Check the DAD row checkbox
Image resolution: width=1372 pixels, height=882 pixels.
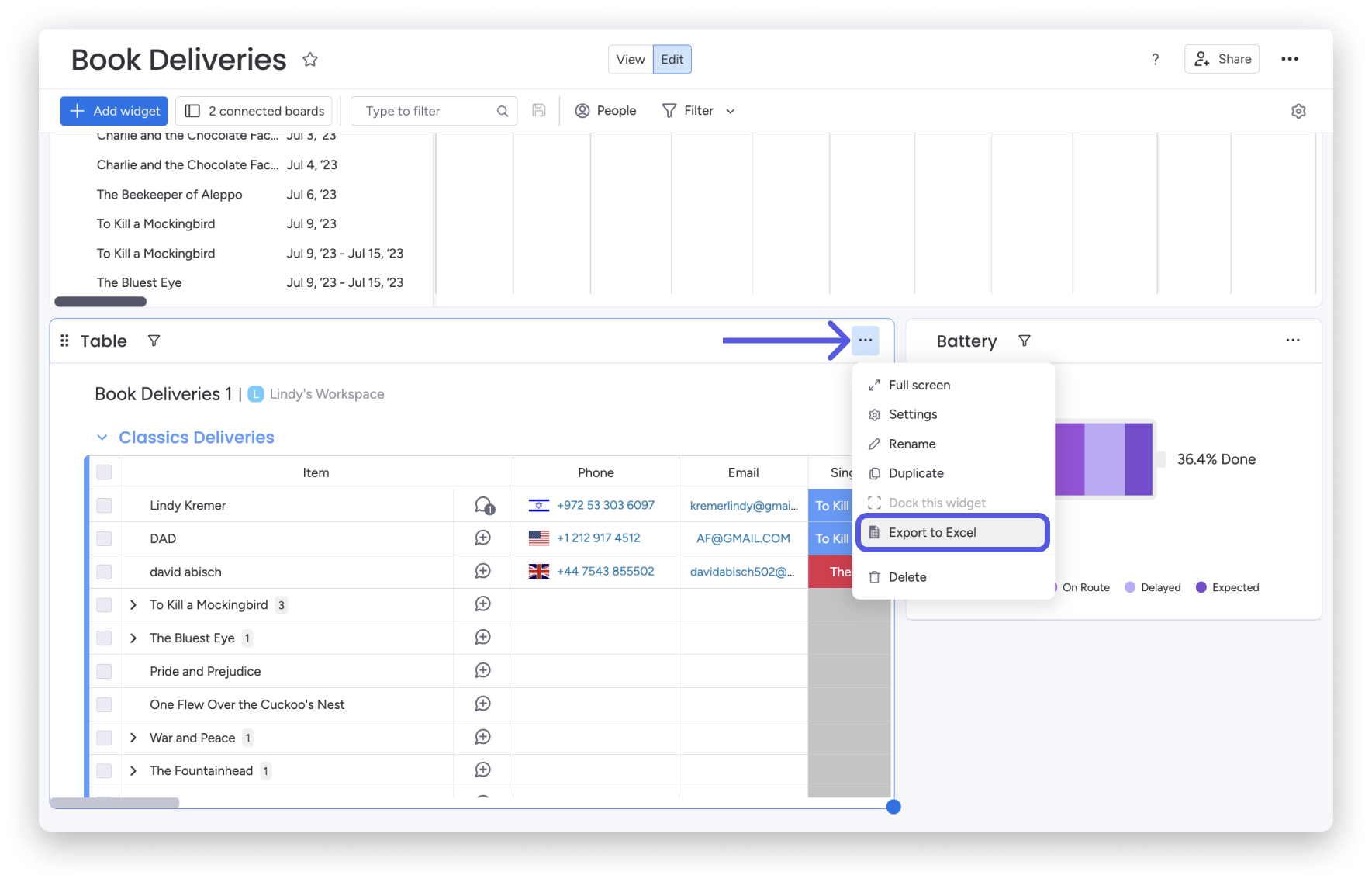coord(104,538)
